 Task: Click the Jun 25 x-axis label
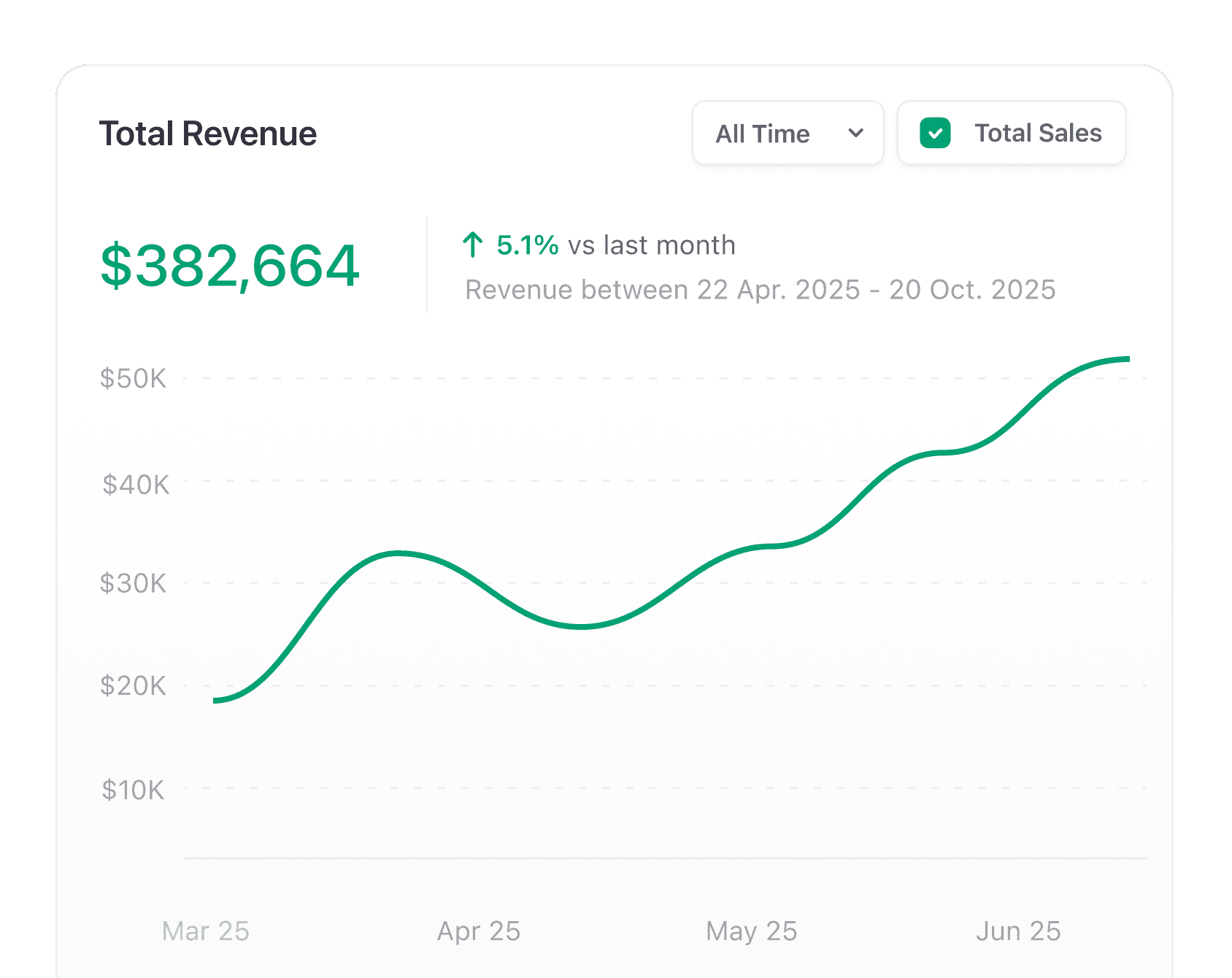click(1018, 931)
